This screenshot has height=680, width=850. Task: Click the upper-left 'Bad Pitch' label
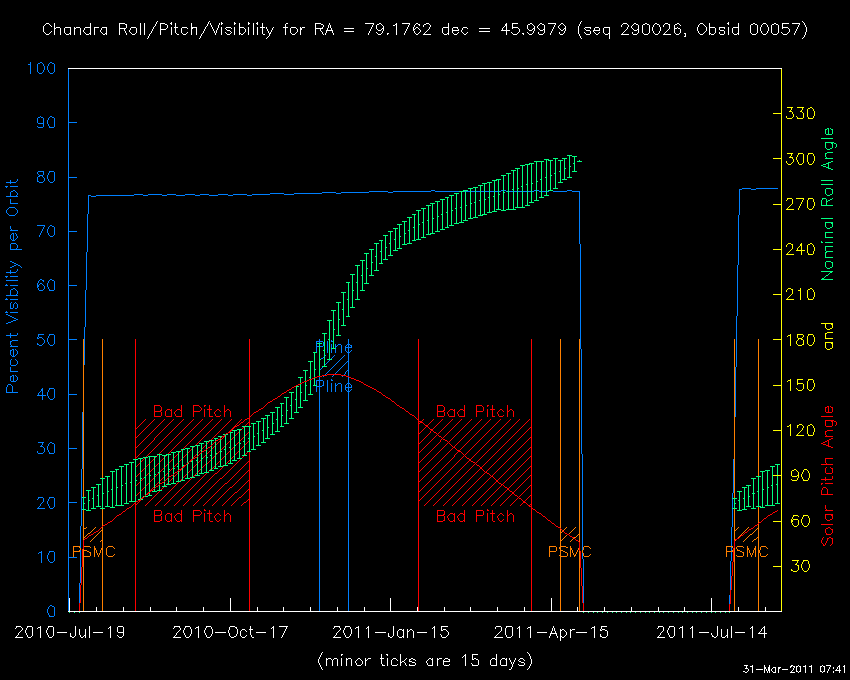(192, 411)
